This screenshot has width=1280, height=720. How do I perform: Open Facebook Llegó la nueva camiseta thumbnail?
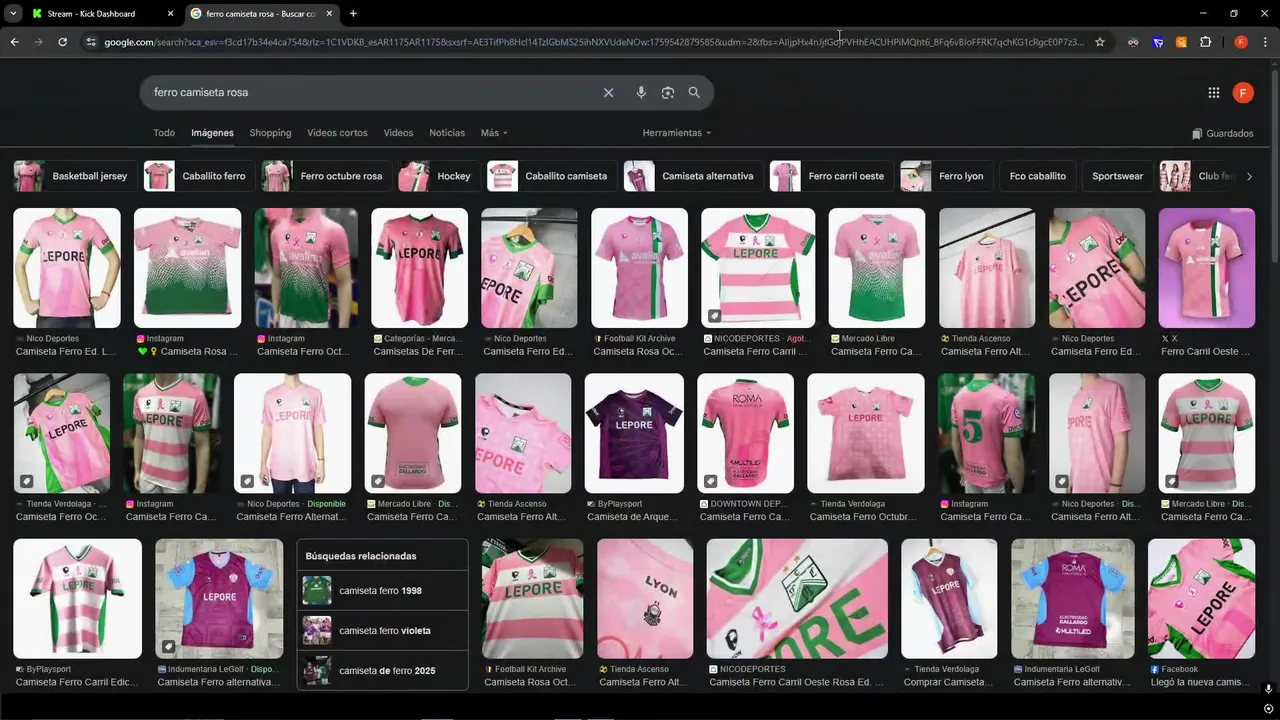point(1201,598)
